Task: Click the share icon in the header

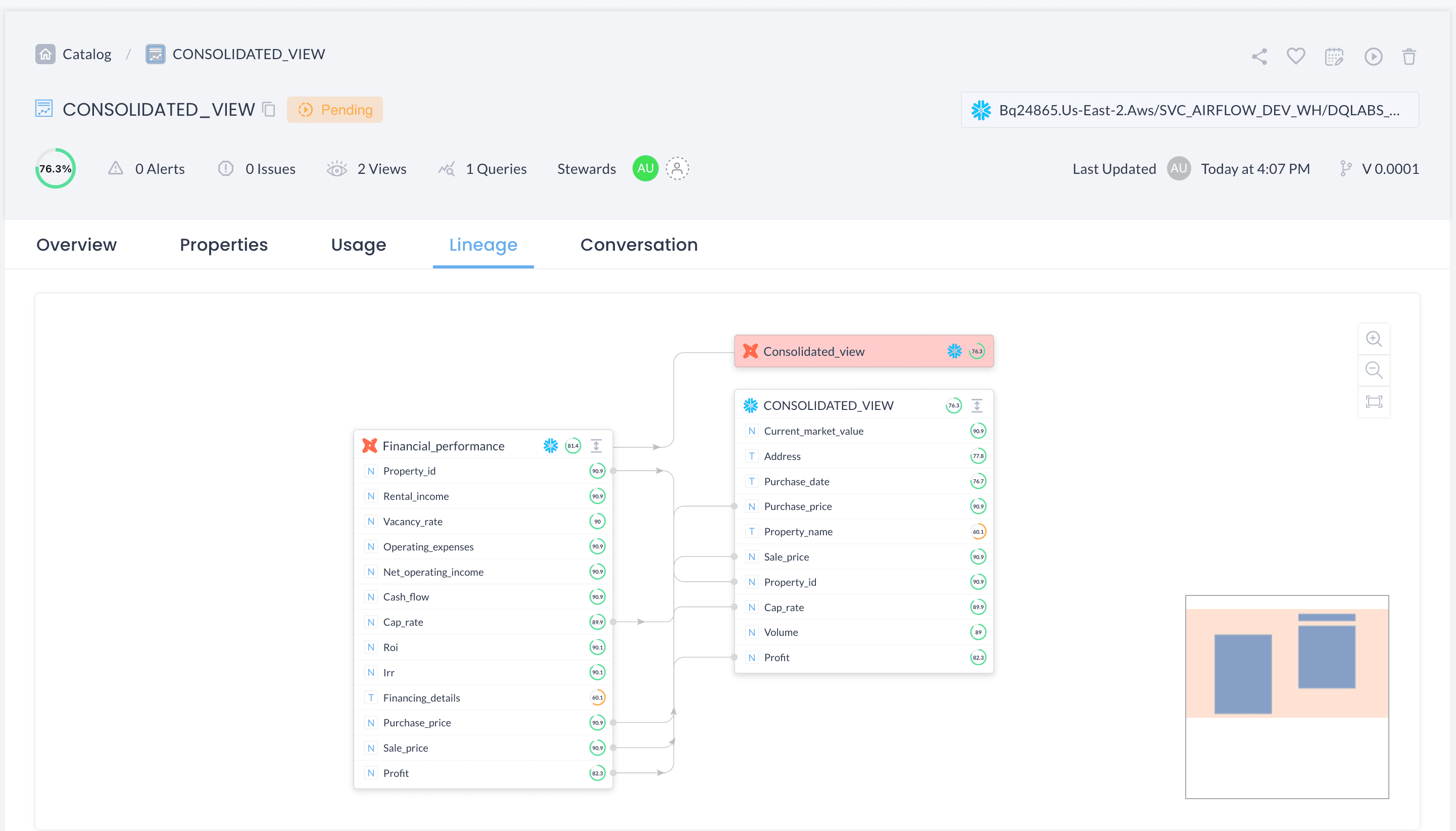Action: tap(1259, 56)
